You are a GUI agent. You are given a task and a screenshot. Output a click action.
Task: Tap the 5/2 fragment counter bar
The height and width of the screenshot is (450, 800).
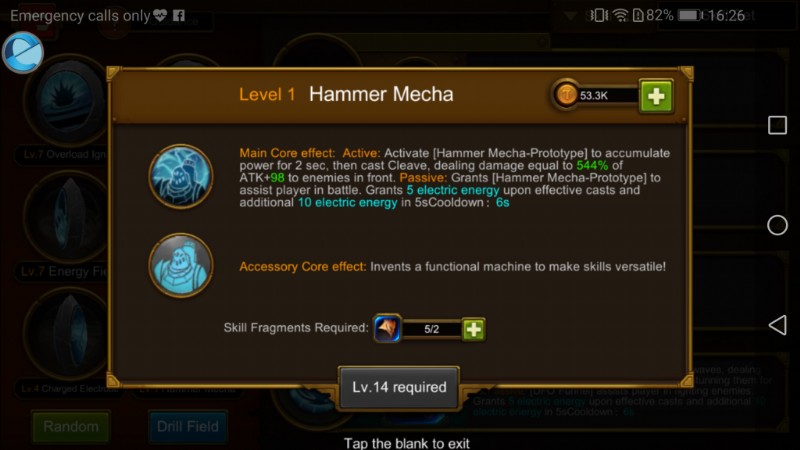pyautogui.click(x=431, y=329)
